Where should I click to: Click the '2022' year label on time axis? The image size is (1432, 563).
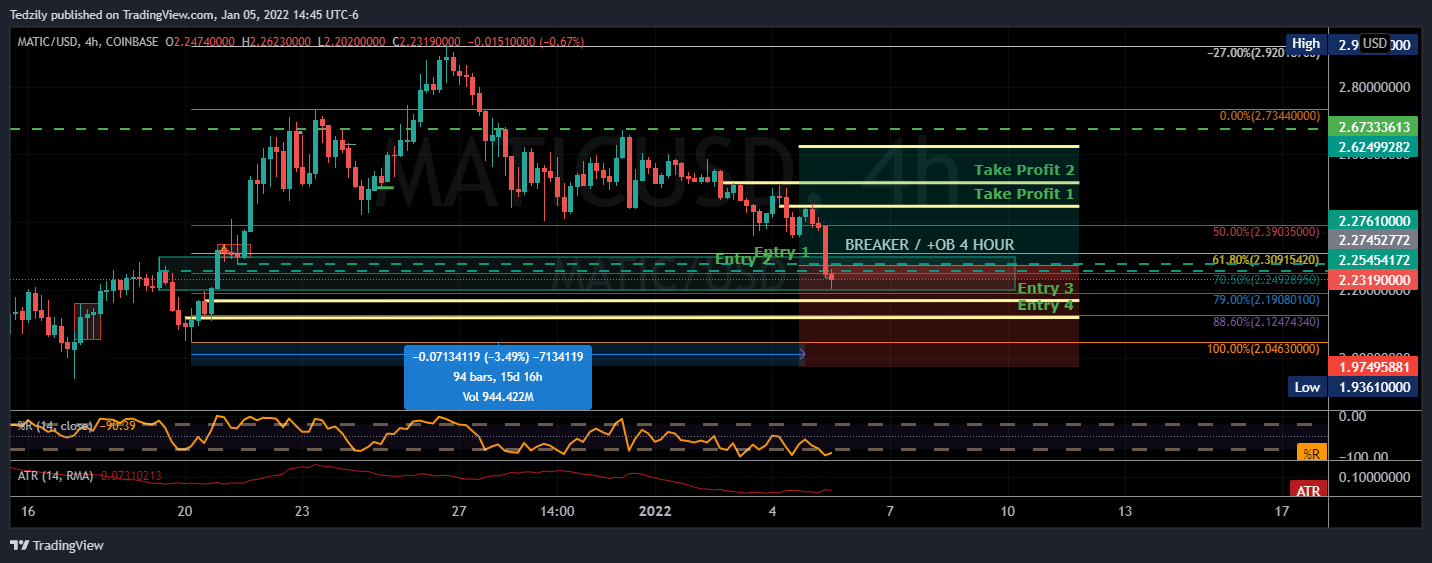tap(655, 511)
